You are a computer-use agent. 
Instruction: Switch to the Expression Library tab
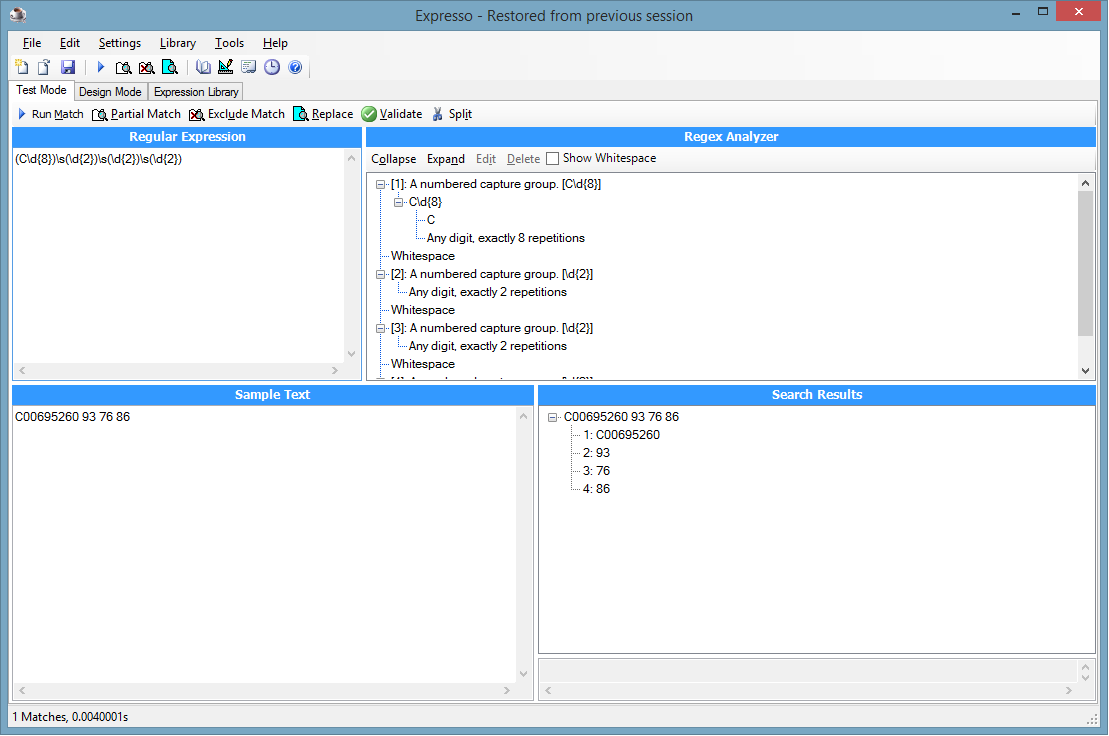click(196, 92)
